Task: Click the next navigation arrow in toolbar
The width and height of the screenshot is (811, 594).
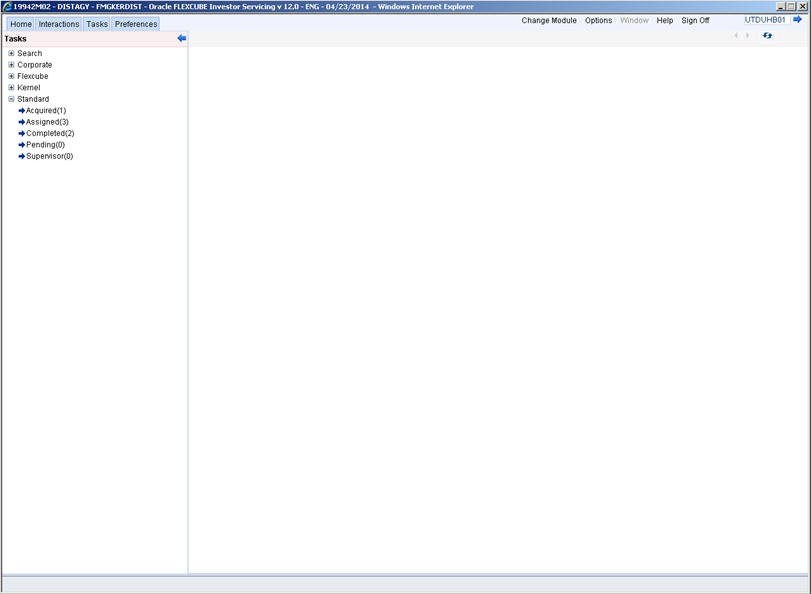Action: pos(747,35)
